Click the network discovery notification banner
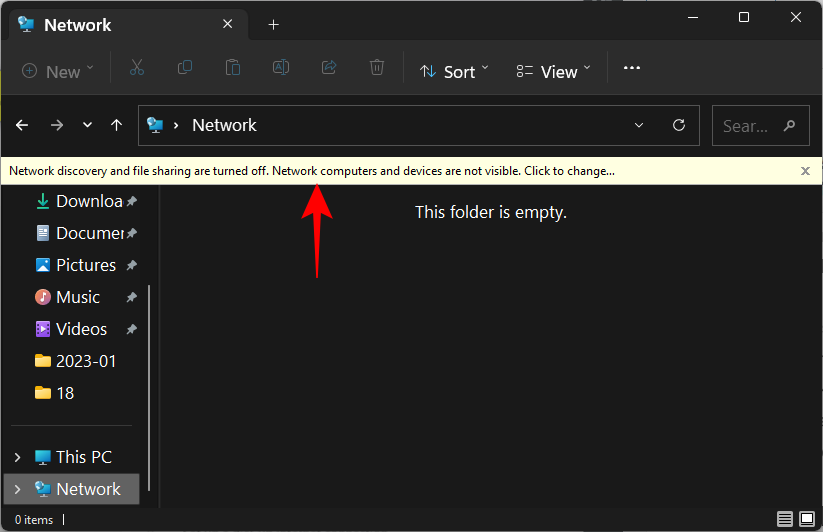 pos(312,171)
